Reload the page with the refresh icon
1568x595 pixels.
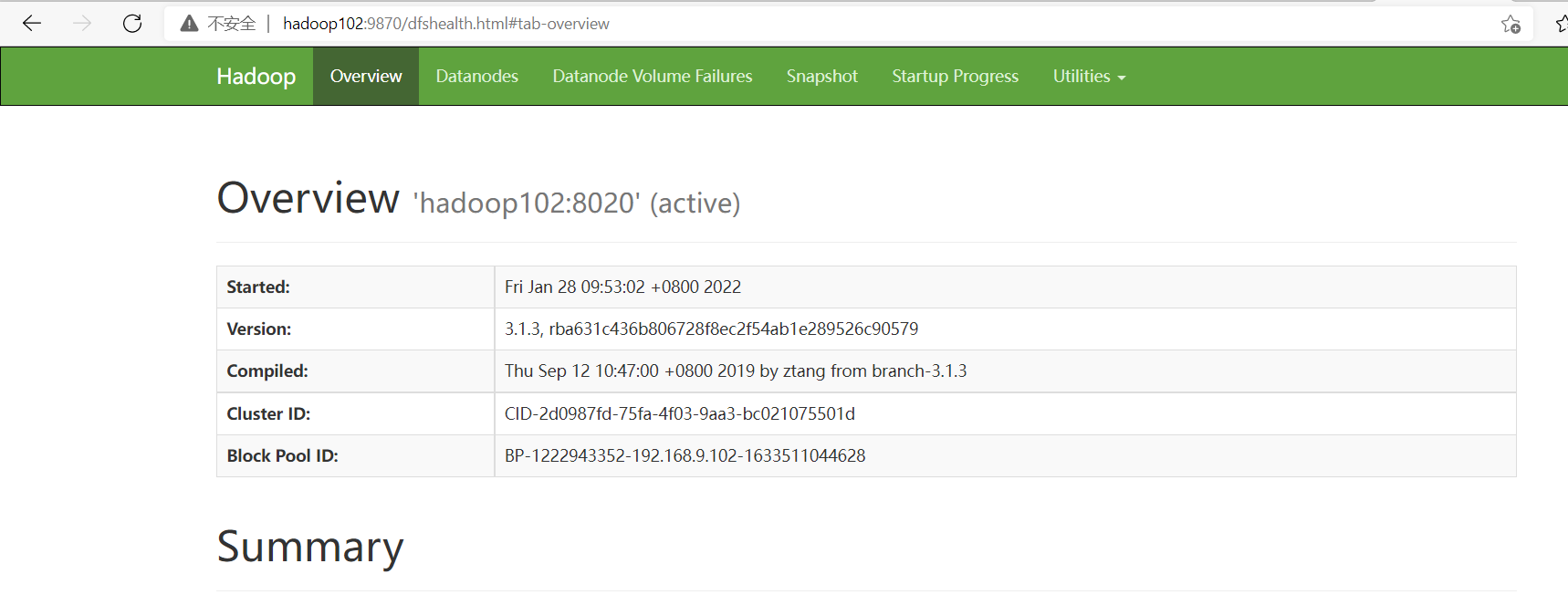(132, 24)
